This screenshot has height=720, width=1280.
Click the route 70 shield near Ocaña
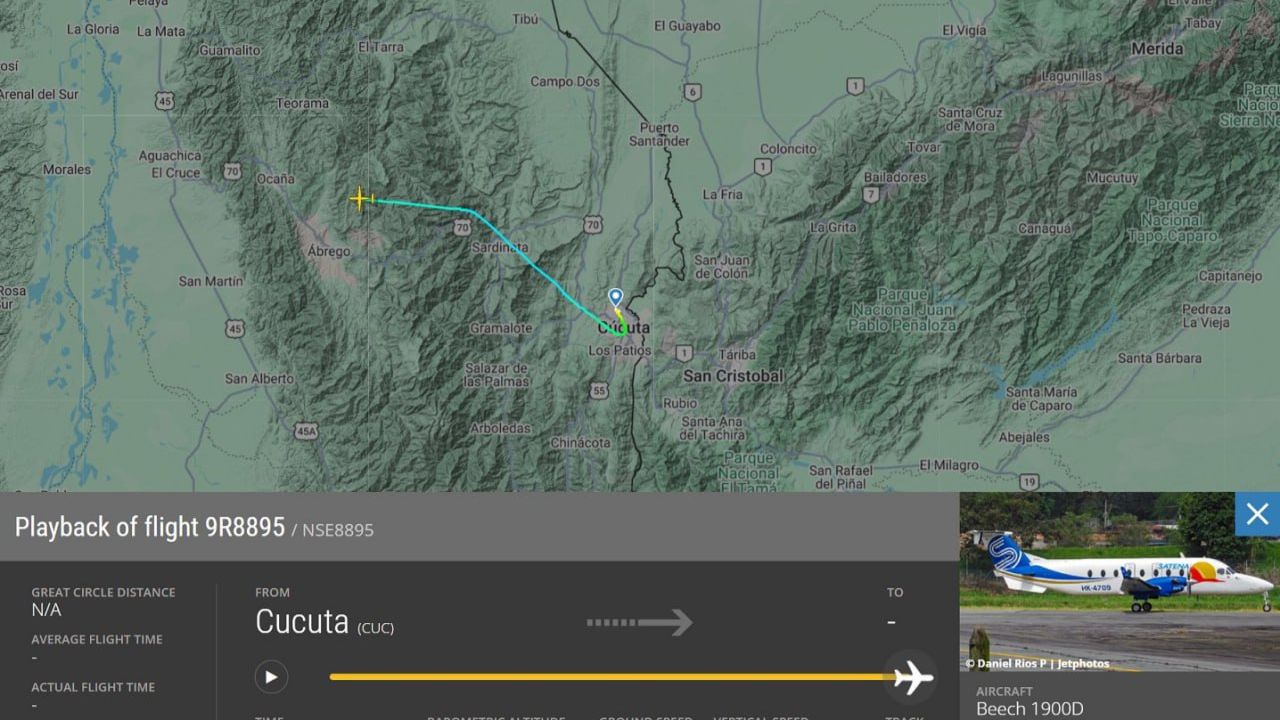[x=232, y=171]
